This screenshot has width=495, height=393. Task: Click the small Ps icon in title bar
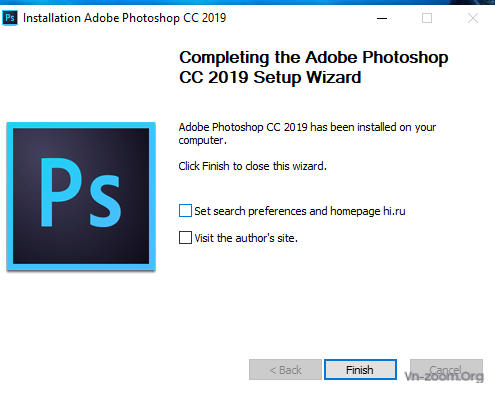[10, 18]
